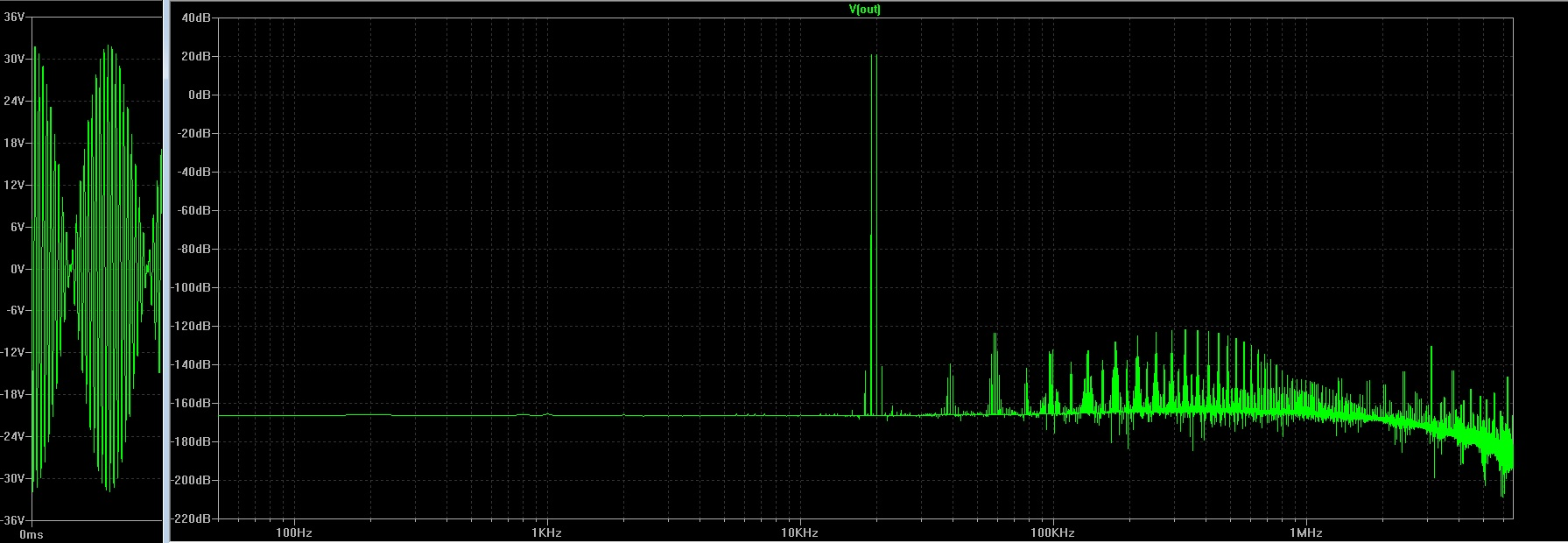The image size is (1568, 543).
Task: Click the -18V label in waveform pane
Action: [13, 395]
